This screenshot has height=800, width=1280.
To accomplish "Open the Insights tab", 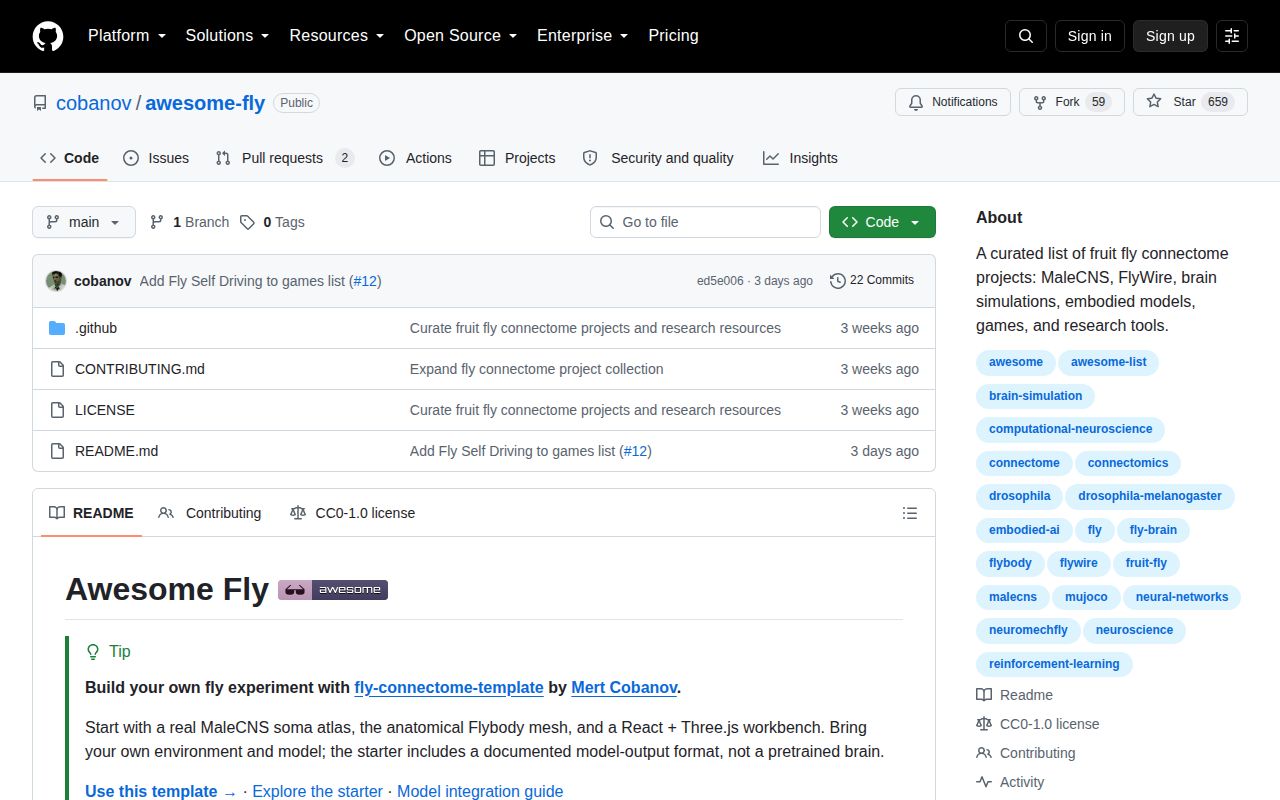I will [800, 158].
